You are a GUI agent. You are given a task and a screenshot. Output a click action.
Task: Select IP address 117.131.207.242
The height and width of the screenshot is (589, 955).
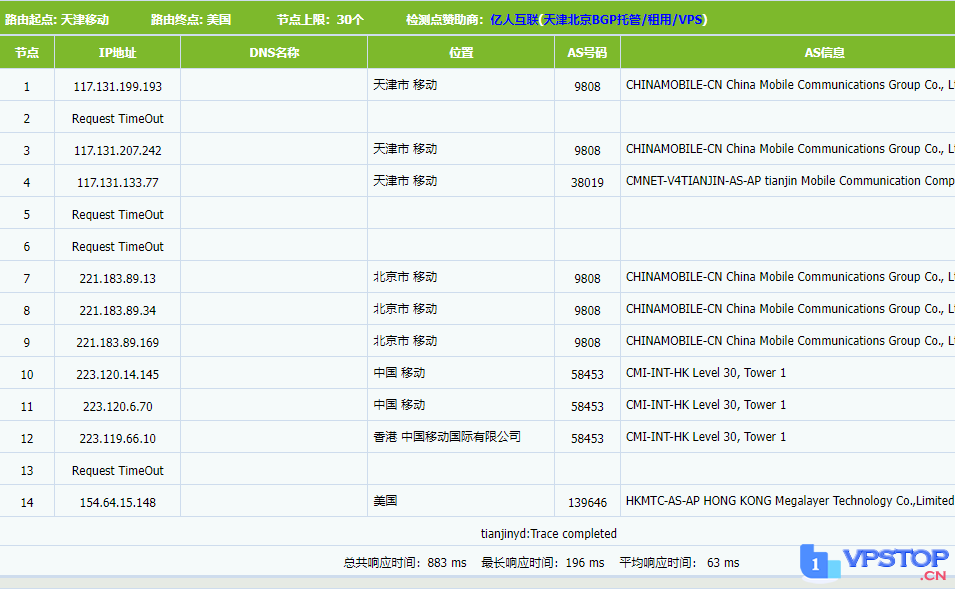point(118,150)
